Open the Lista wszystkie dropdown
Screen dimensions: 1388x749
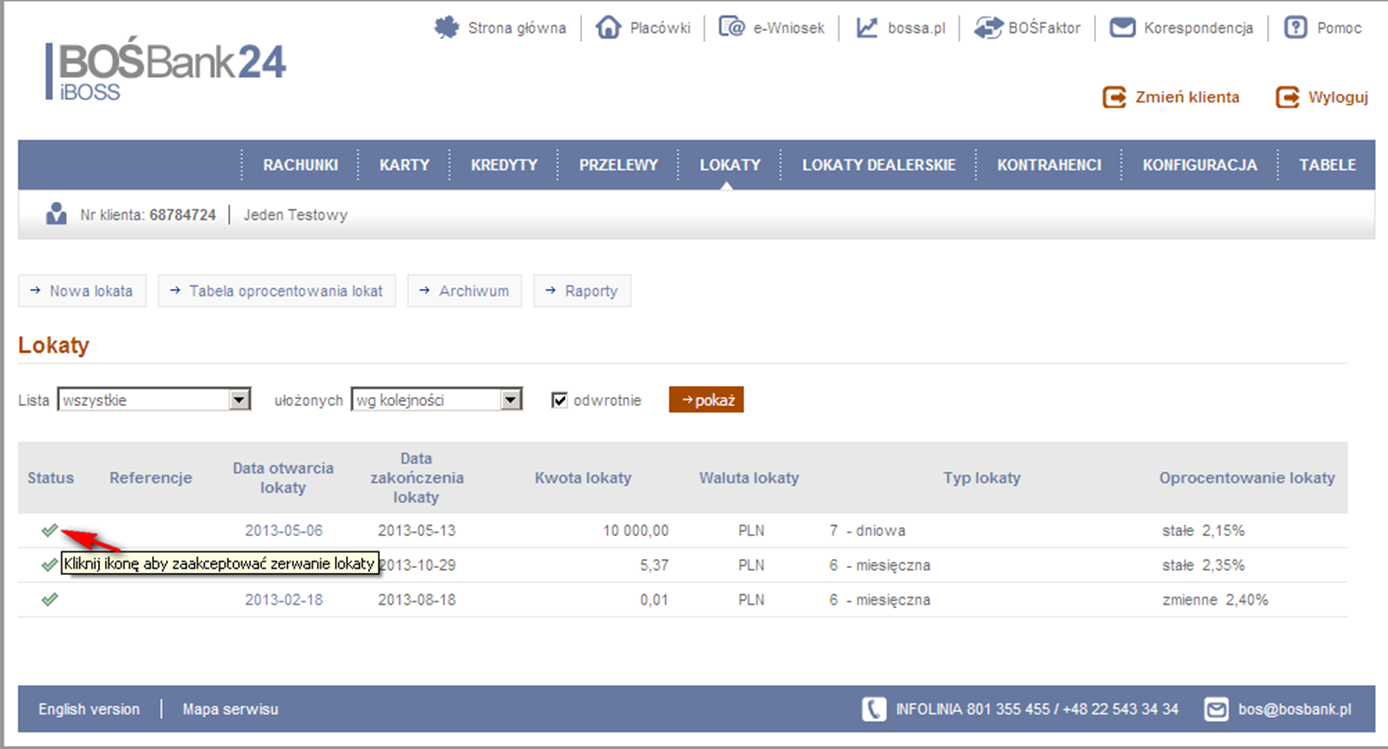coord(154,400)
